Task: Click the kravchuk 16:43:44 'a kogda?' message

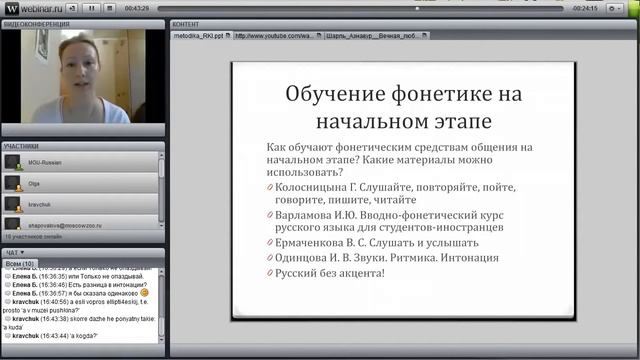Action: pyautogui.click(x=51, y=336)
